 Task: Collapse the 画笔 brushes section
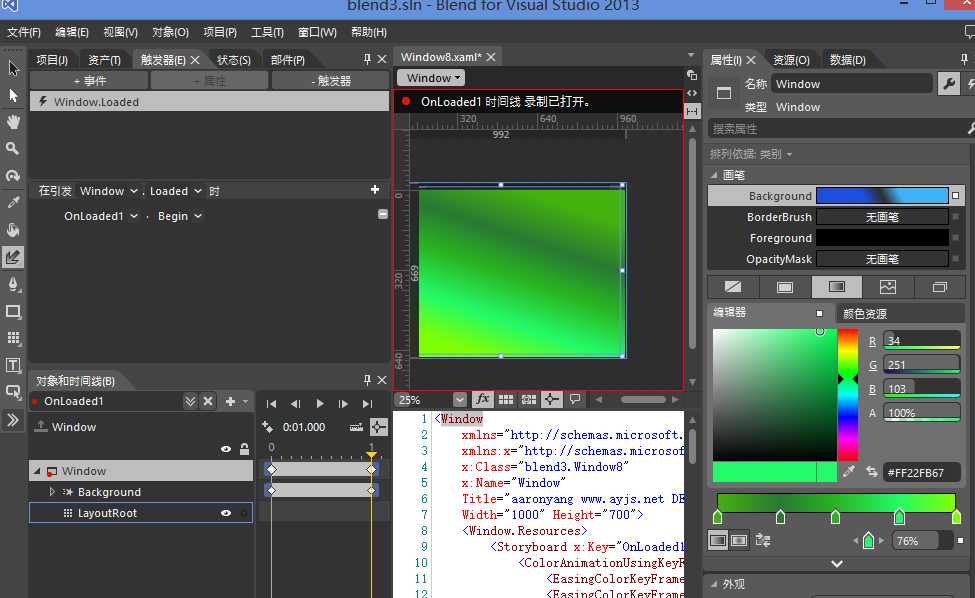714,175
